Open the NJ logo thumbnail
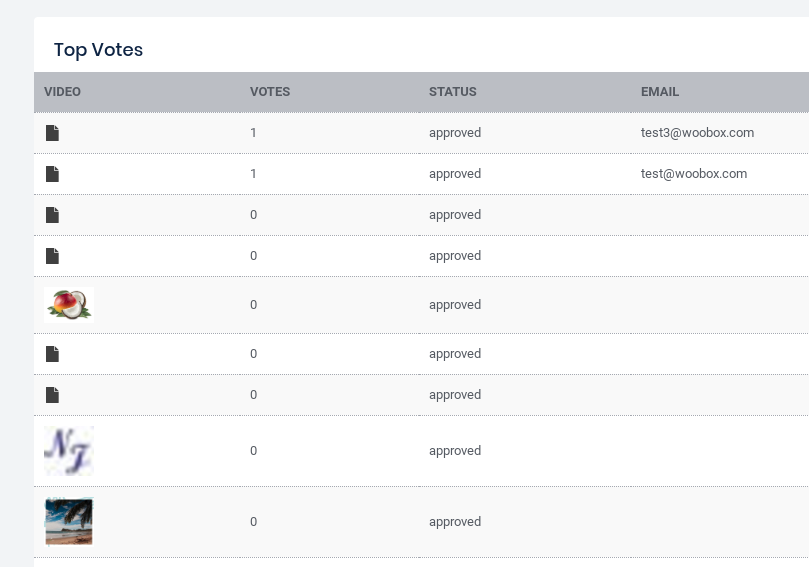The image size is (809, 567). click(x=69, y=450)
